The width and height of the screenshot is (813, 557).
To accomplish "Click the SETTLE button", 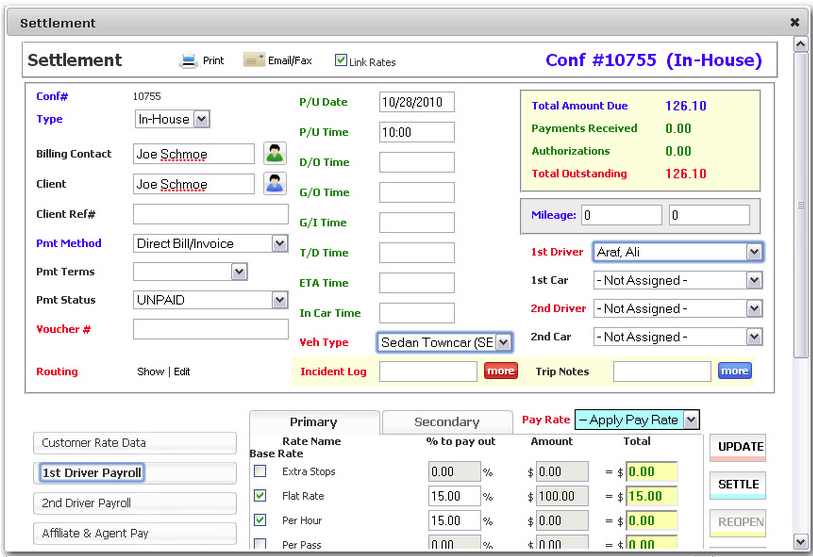I will click(x=738, y=484).
